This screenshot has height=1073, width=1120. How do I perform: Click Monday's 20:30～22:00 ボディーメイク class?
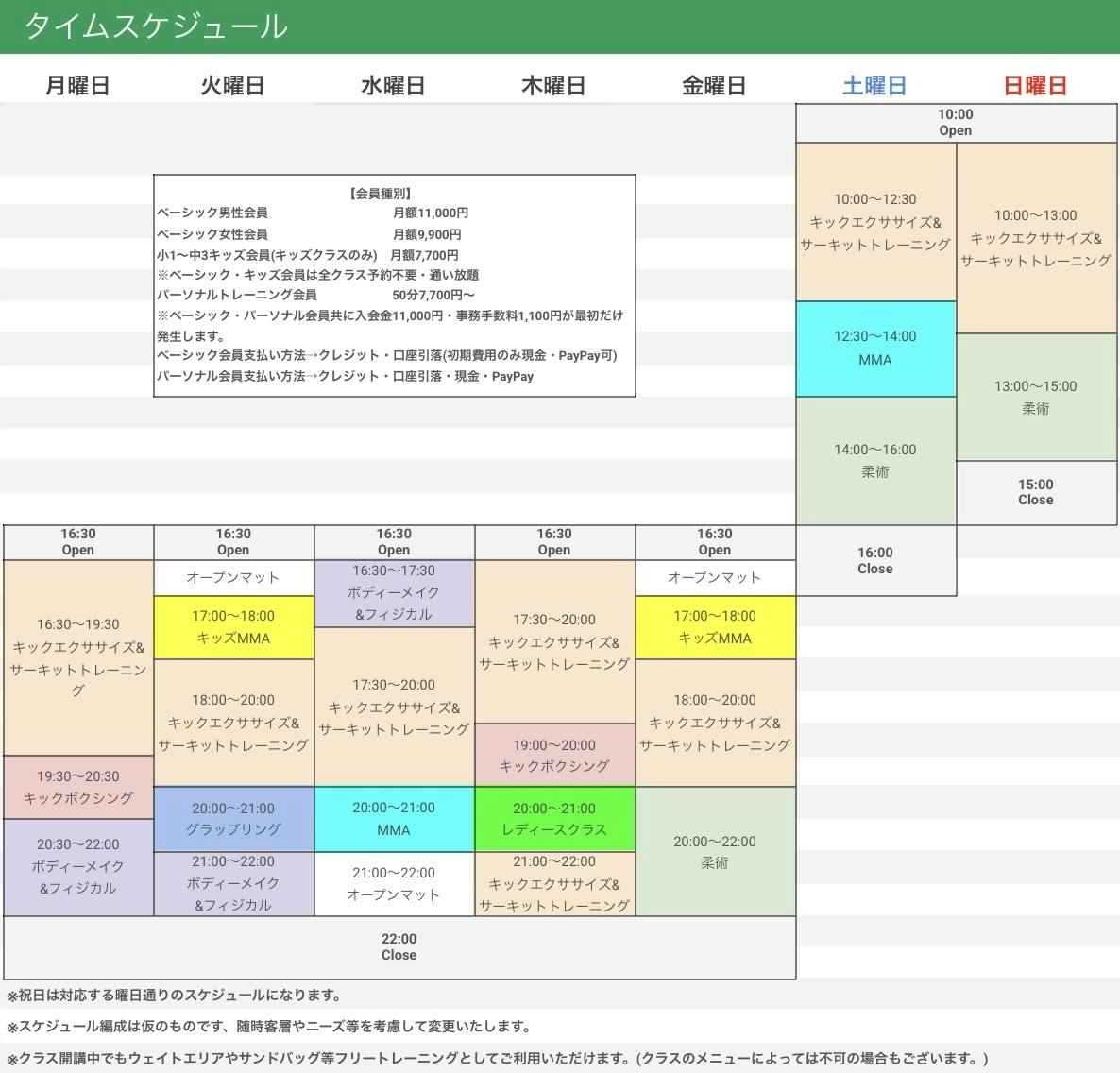78,866
